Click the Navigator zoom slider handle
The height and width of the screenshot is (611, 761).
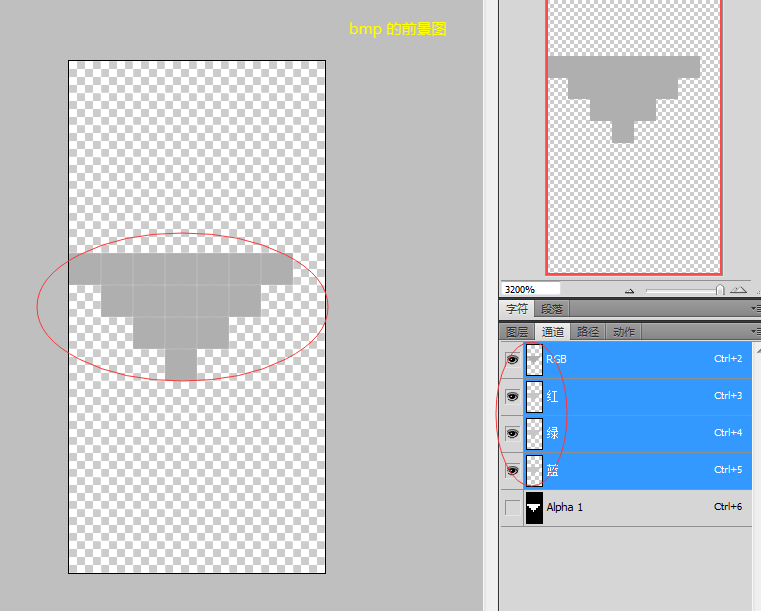[x=720, y=290]
